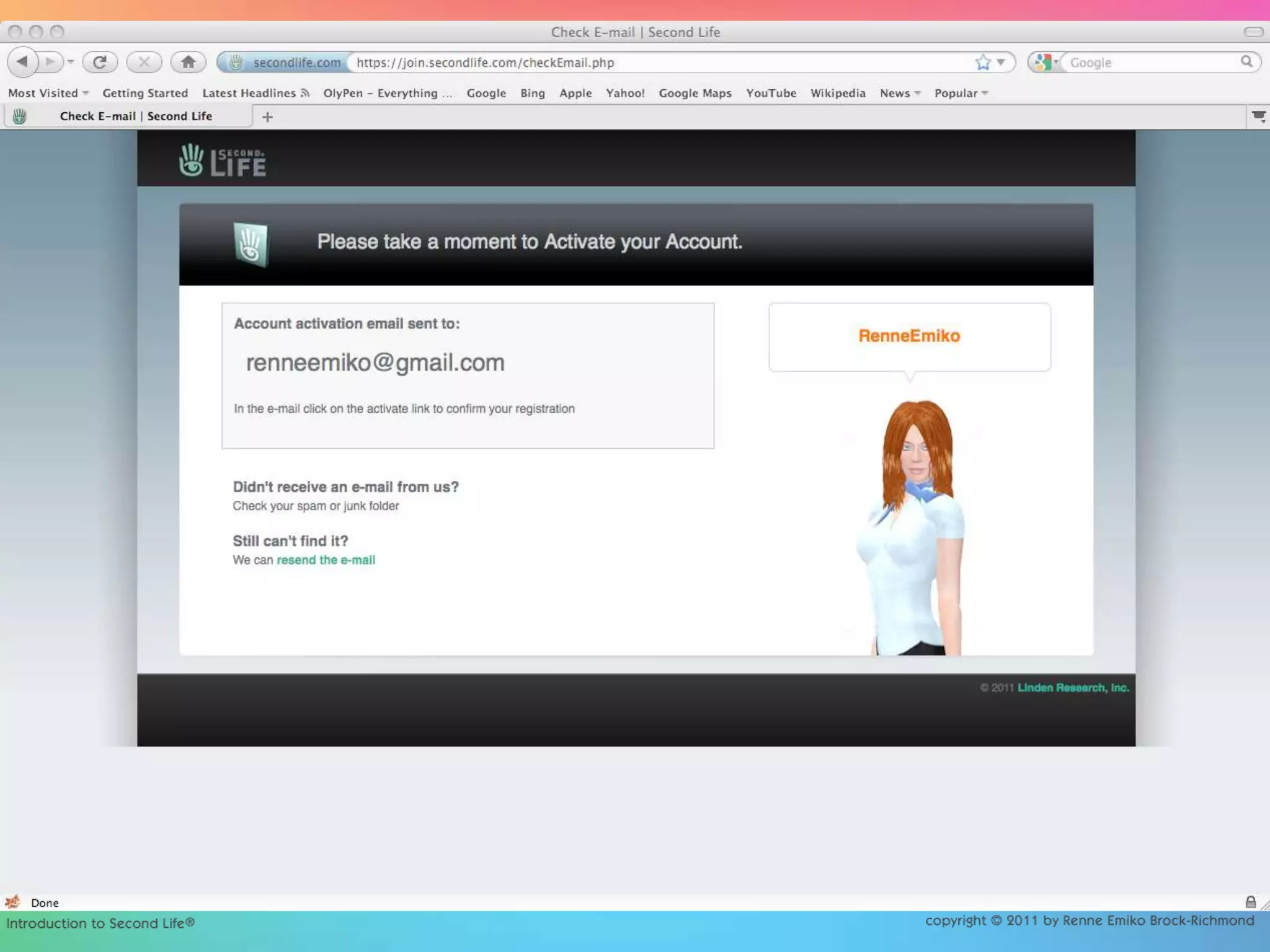This screenshot has width=1270, height=952.
Task: Open the Most Visited bookmarks dropdown
Action: pyautogui.click(x=48, y=93)
